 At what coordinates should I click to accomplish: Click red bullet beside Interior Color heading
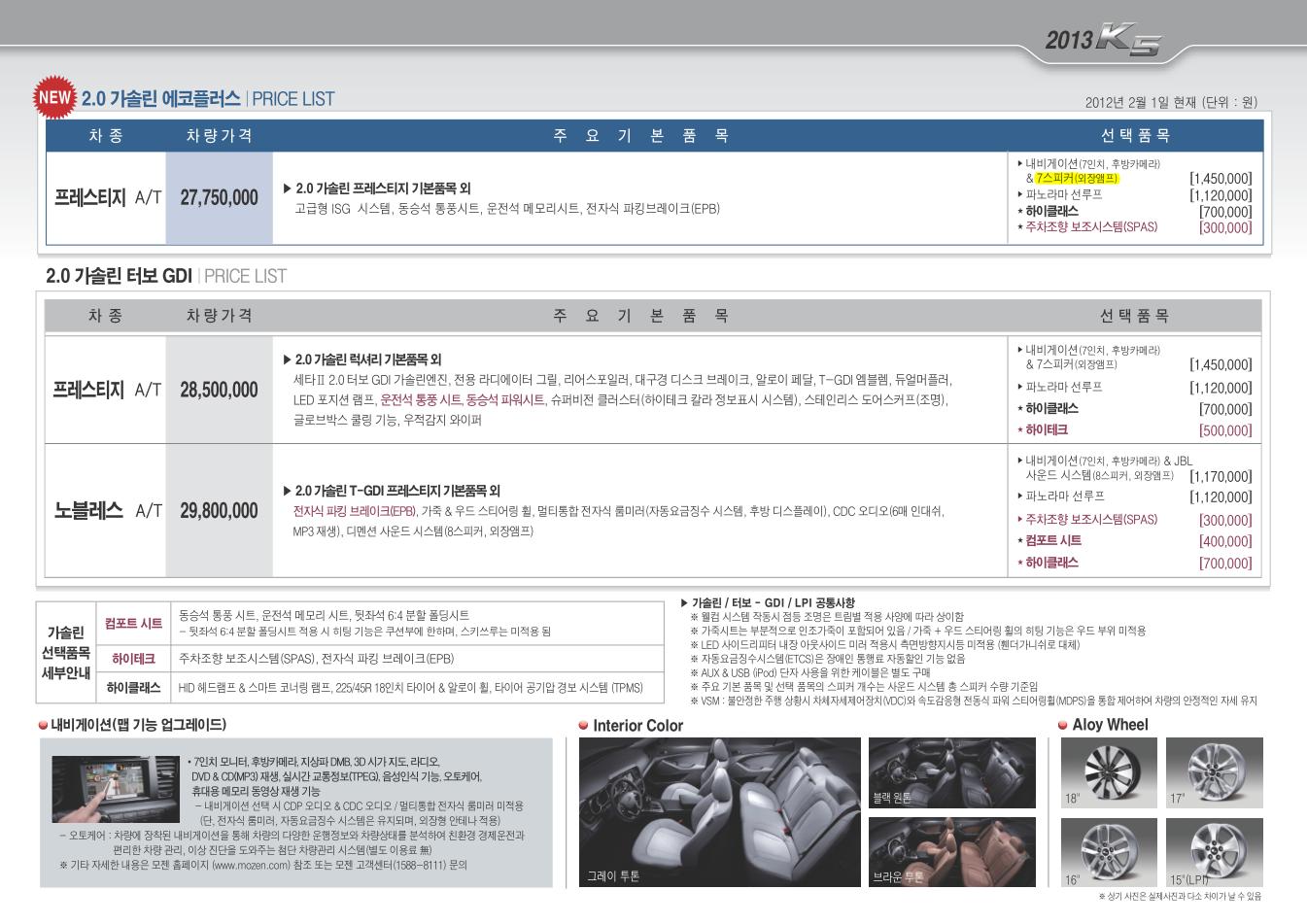pos(583,726)
